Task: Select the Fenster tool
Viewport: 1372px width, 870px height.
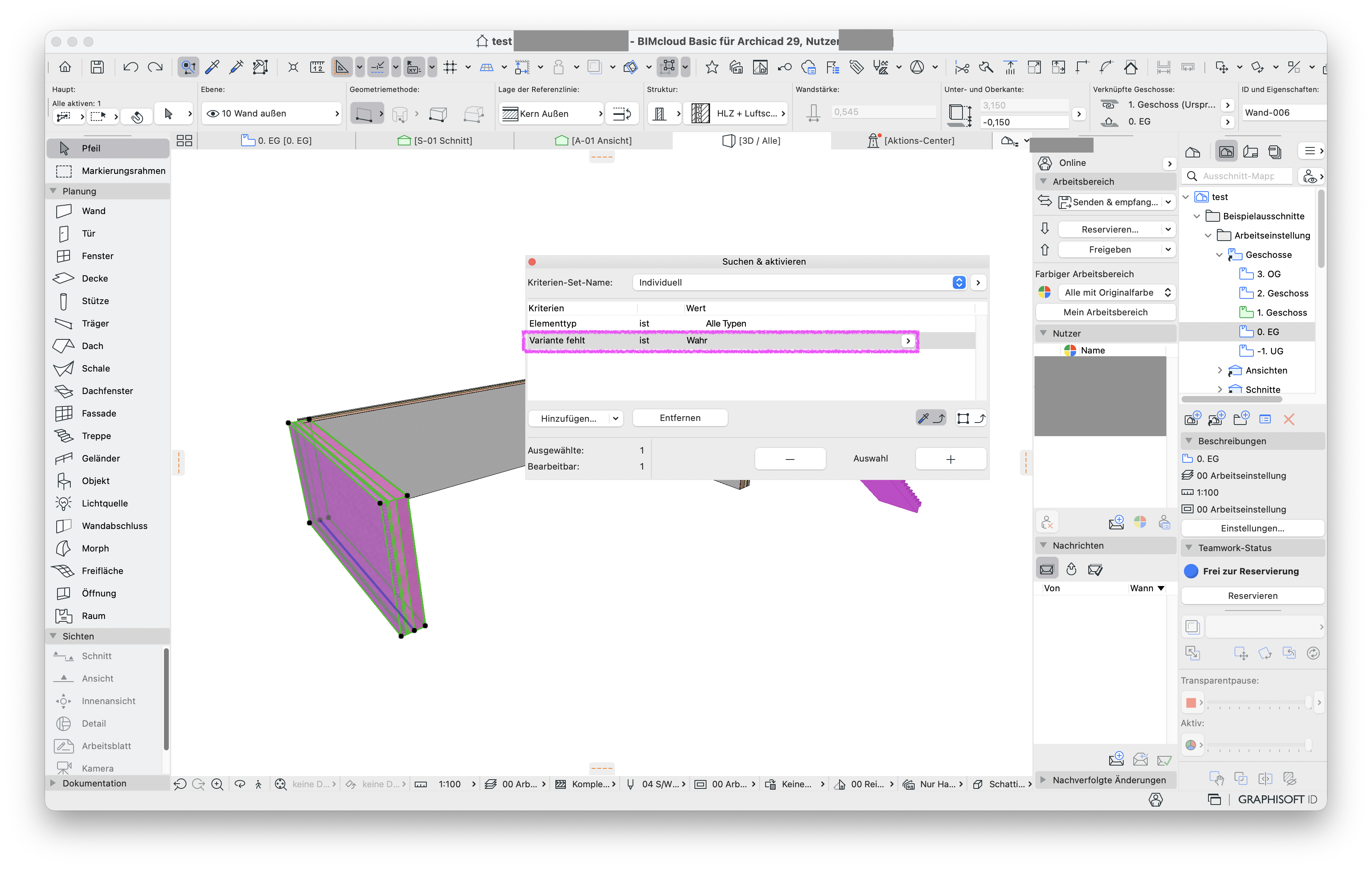Action: point(108,255)
